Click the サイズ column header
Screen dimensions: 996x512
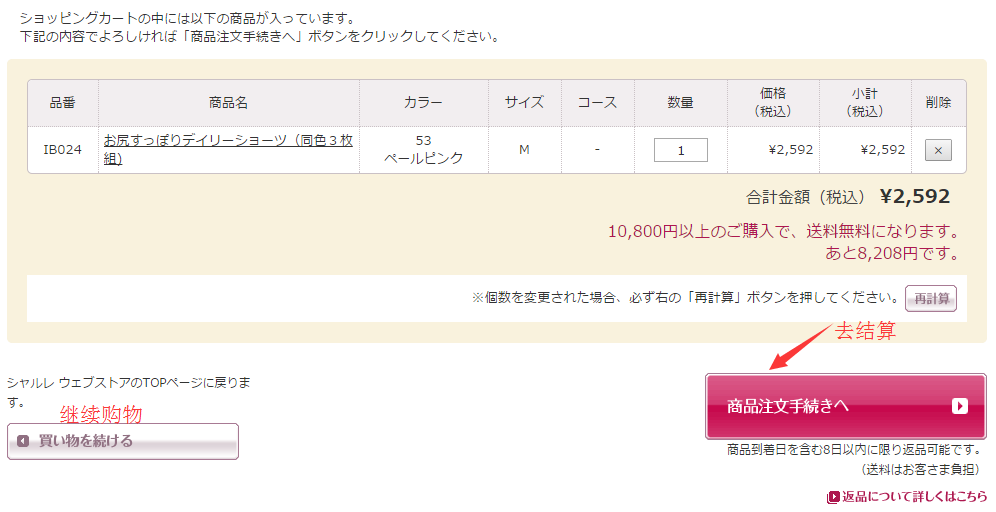(x=524, y=102)
